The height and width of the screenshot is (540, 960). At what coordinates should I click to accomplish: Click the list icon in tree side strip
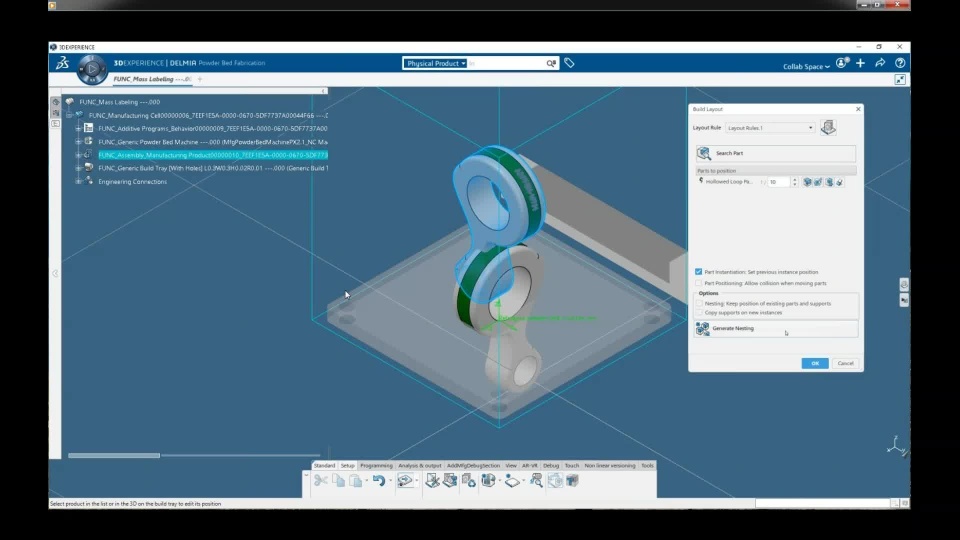pos(55,124)
